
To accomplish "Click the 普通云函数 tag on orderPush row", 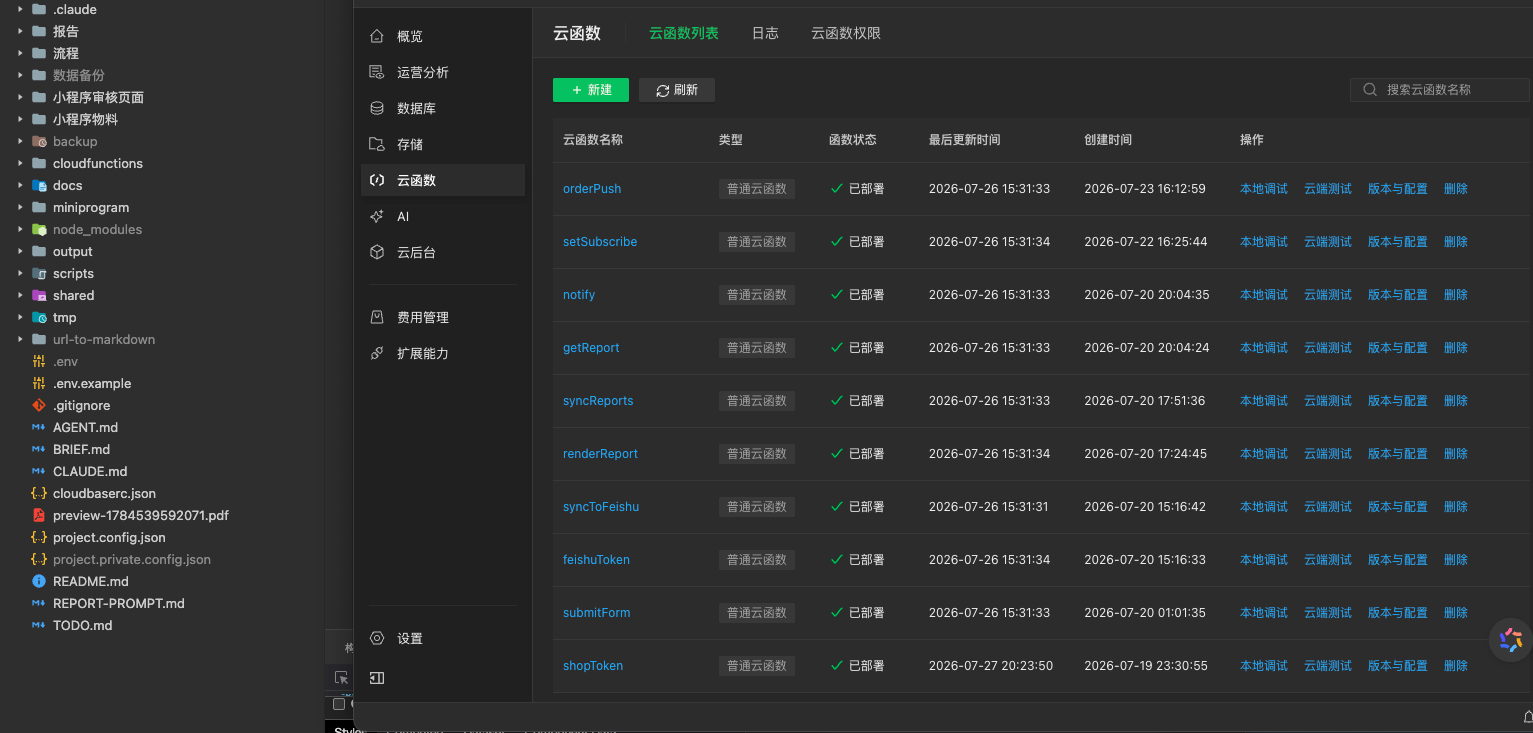I will tap(757, 188).
